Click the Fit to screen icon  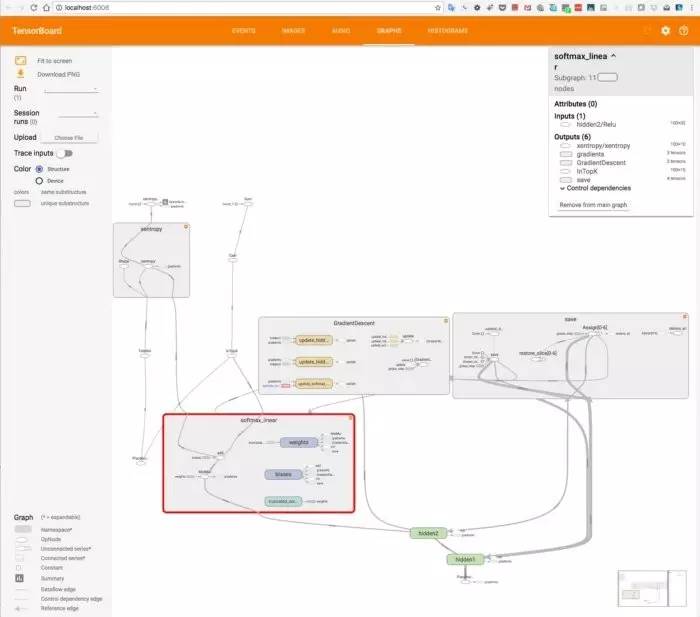coord(21,60)
